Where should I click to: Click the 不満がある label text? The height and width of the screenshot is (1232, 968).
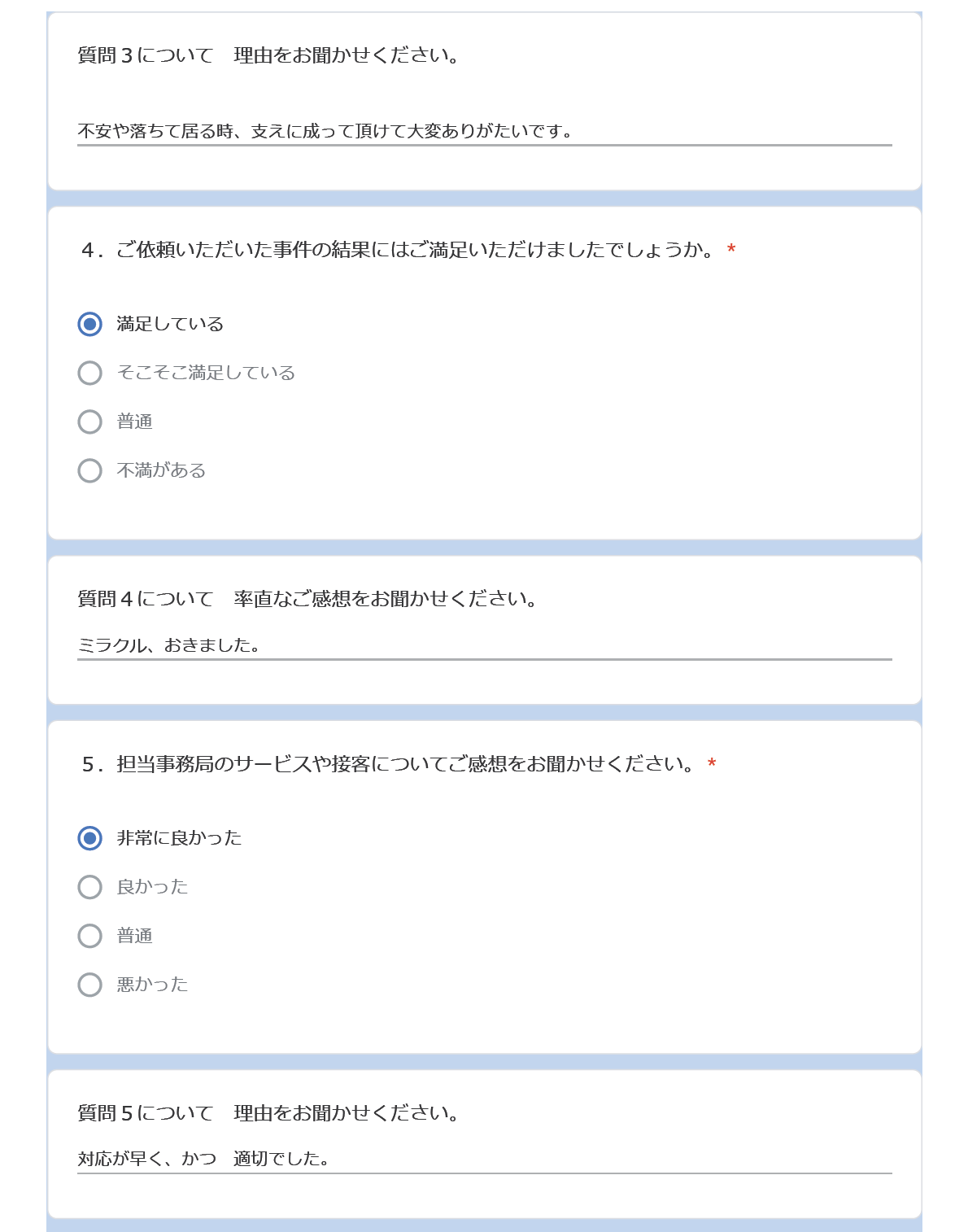[161, 470]
